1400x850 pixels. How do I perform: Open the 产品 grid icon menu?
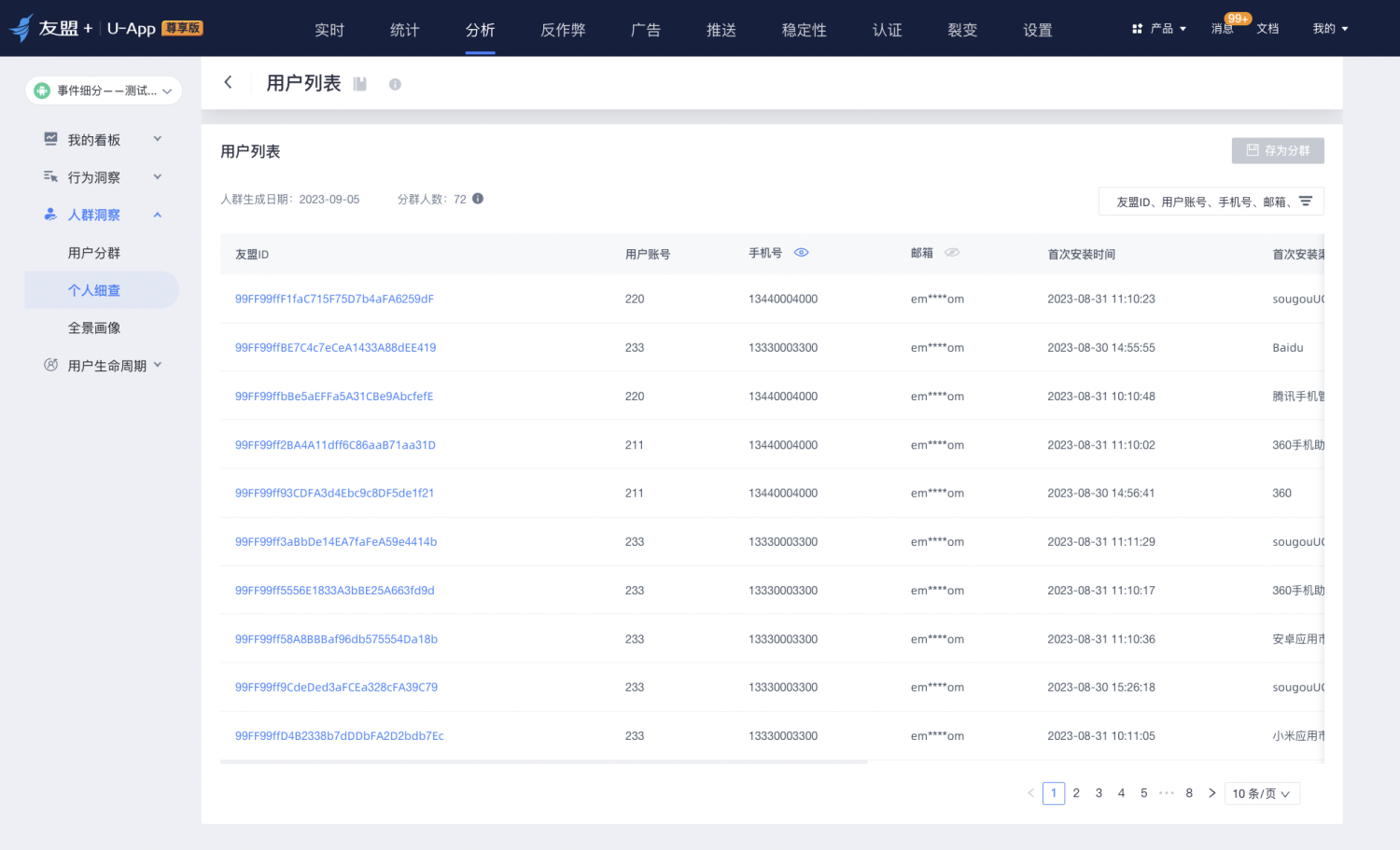click(1137, 29)
